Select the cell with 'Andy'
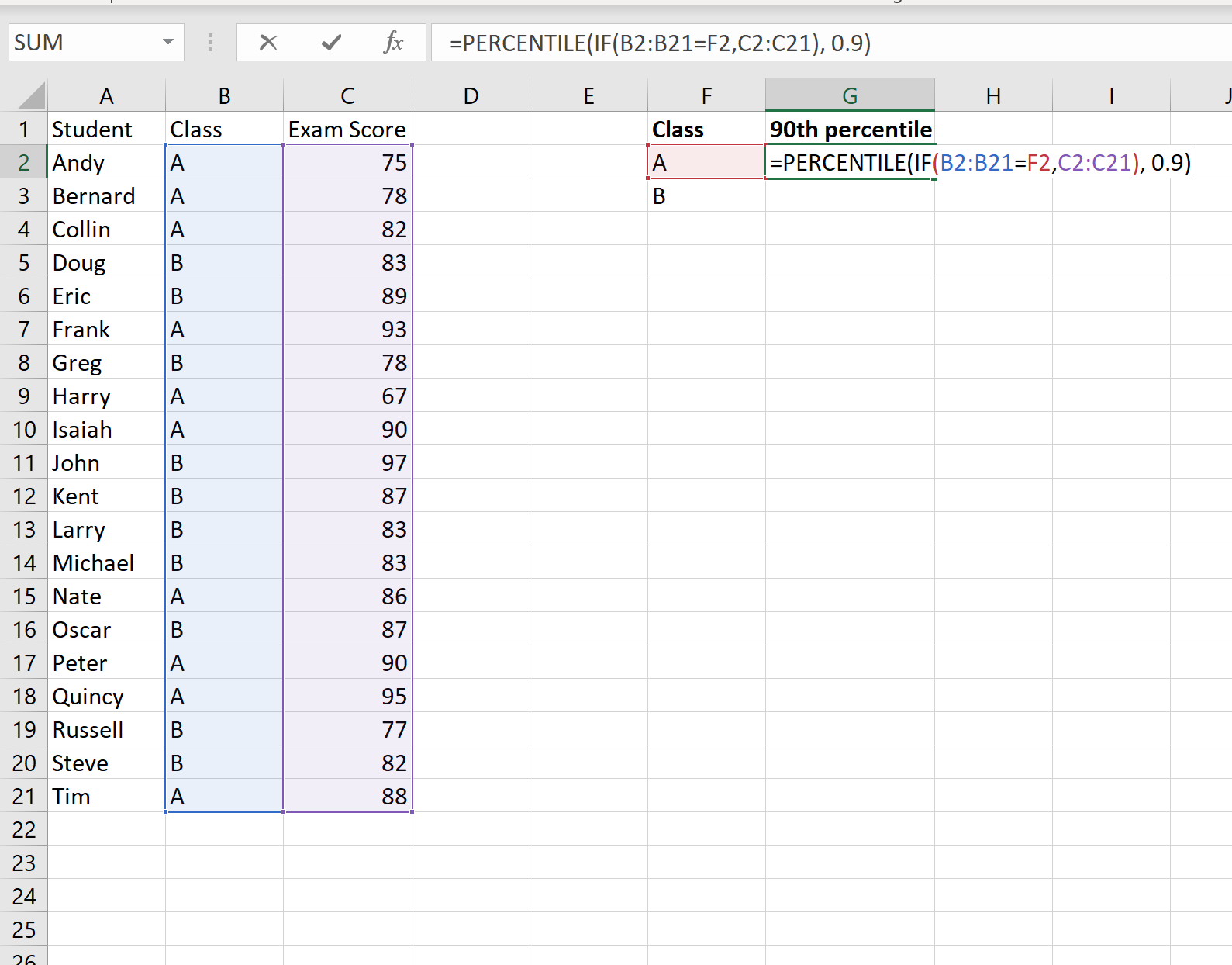Screen dimensions: 1232x965 coord(106,162)
